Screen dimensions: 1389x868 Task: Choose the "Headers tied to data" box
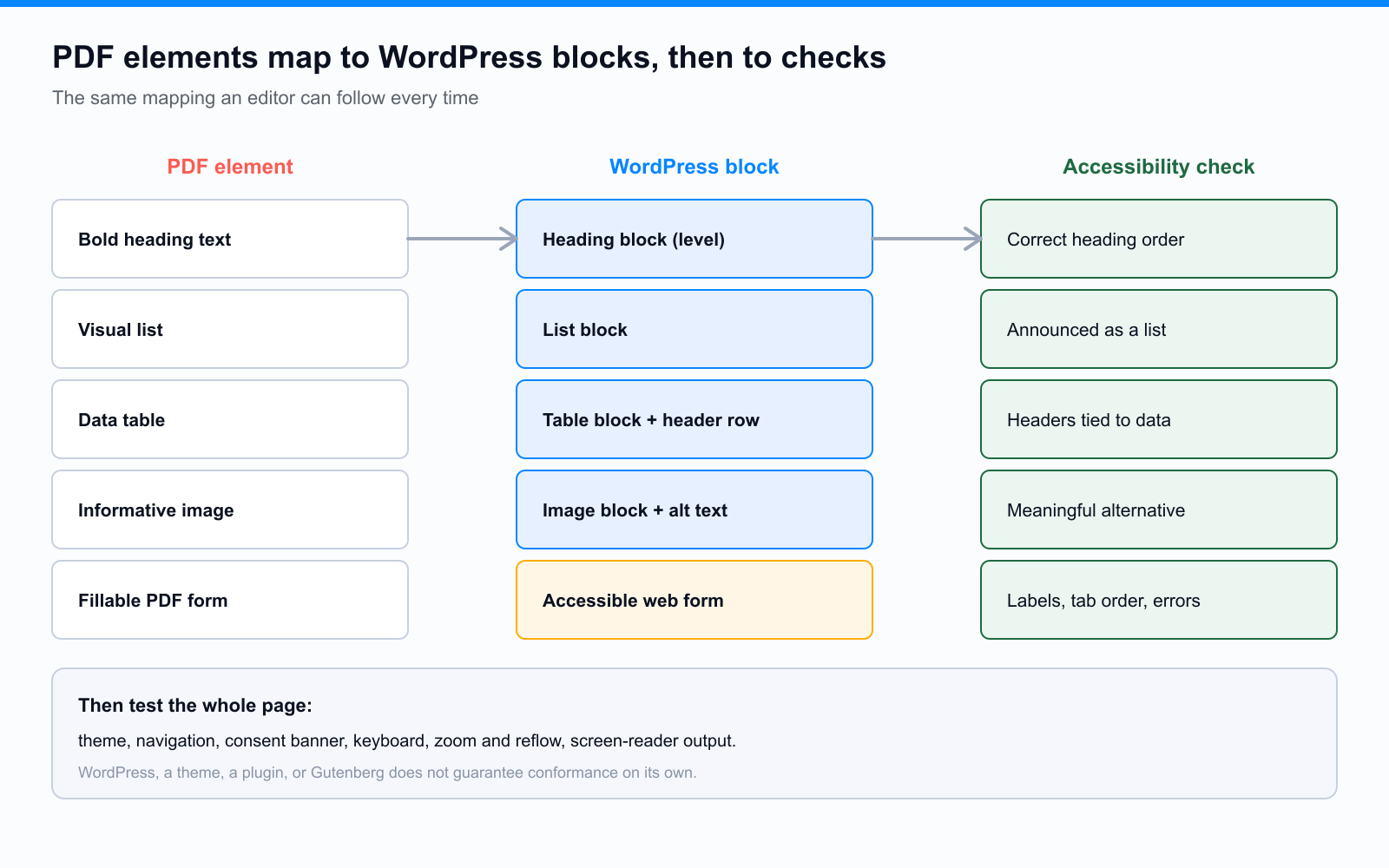[x=1159, y=419]
